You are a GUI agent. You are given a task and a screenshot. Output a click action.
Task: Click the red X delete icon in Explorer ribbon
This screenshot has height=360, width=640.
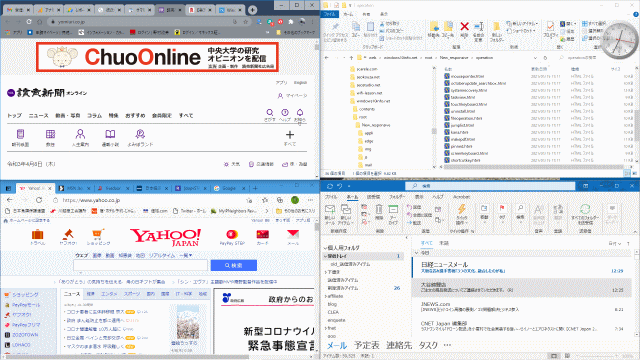point(464,27)
